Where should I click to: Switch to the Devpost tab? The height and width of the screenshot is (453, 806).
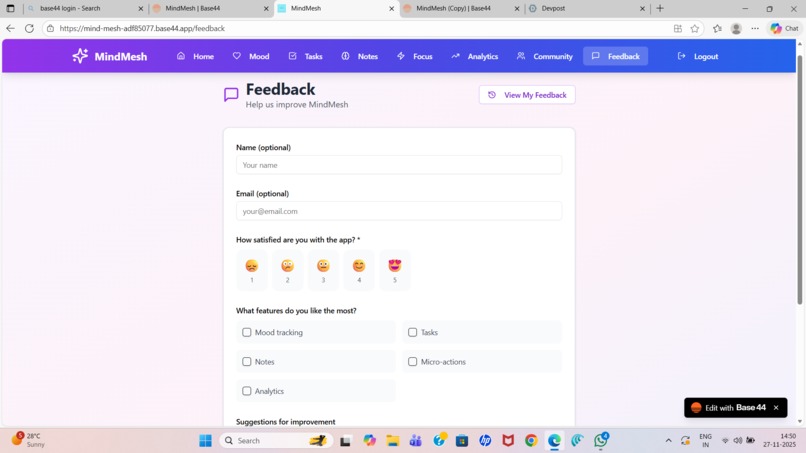point(587,8)
